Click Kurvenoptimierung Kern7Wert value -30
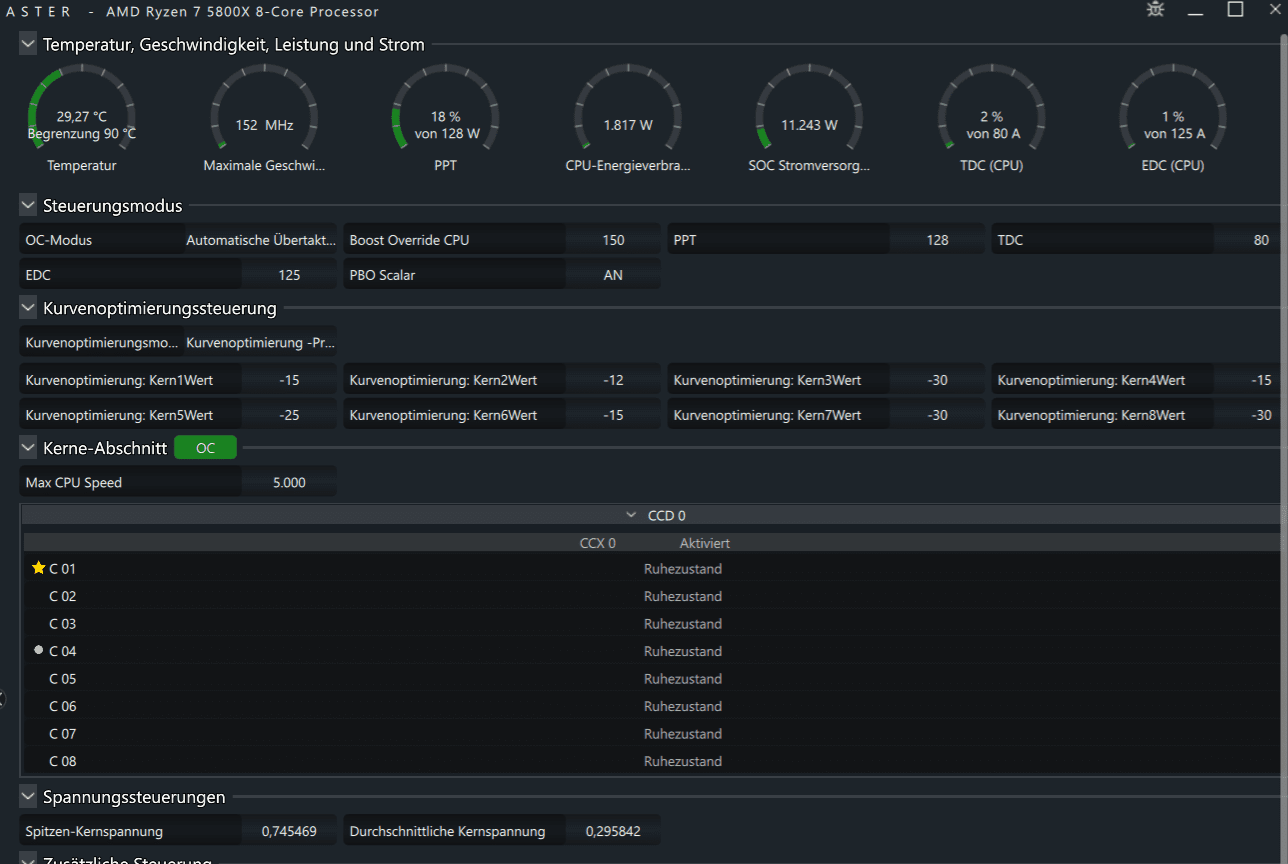The image size is (1288, 864). pyautogui.click(x=937, y=414)
